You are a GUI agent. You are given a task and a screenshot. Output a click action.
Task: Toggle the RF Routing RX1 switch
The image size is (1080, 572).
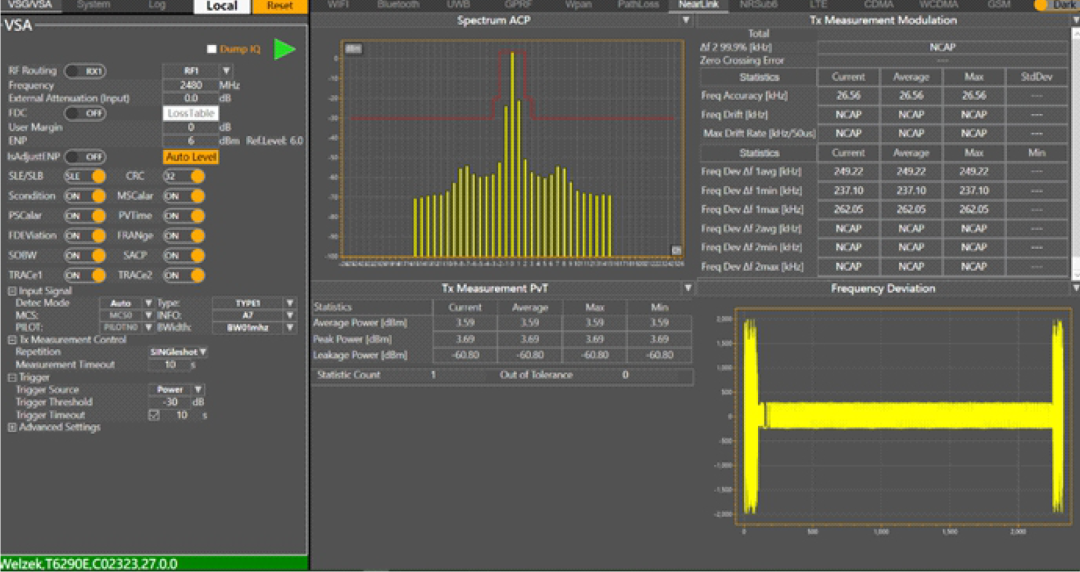click(85, 71)
